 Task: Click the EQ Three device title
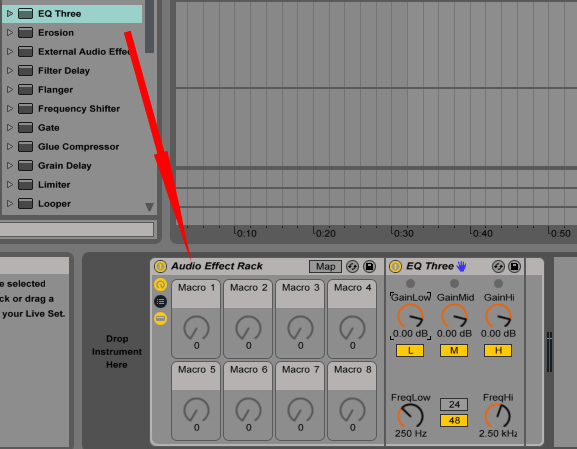pyautogui.click(x=430, y=266)
